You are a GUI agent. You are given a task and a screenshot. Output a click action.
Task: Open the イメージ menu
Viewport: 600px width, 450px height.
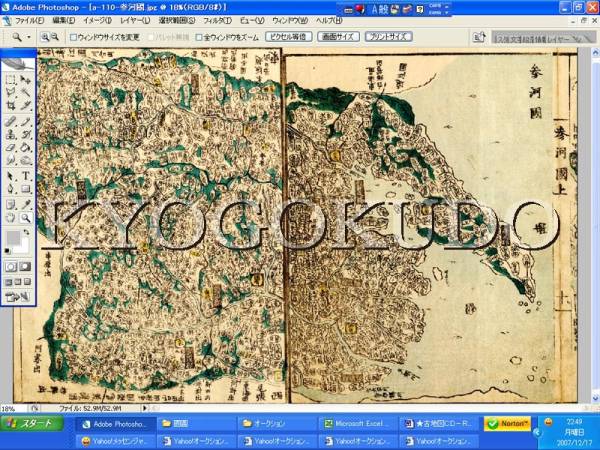pos(97,21)
